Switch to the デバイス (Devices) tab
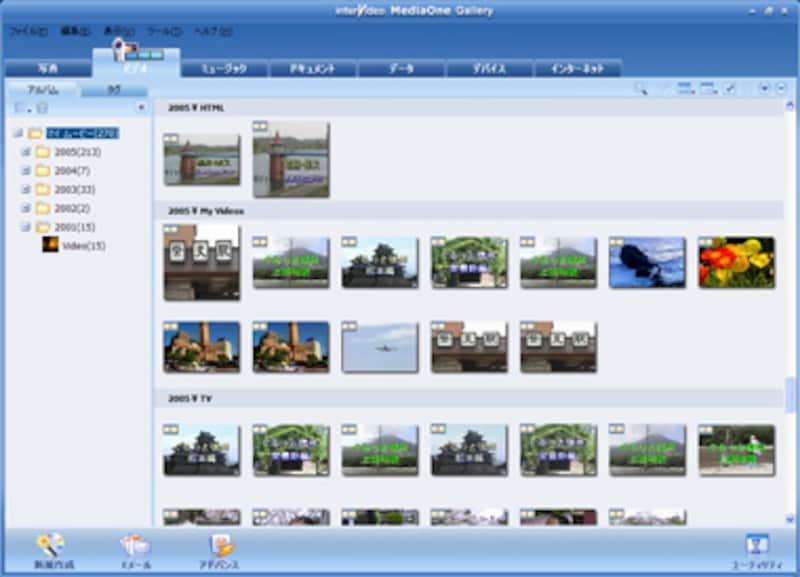Screen dimensions: 800x577 [489, 68]
